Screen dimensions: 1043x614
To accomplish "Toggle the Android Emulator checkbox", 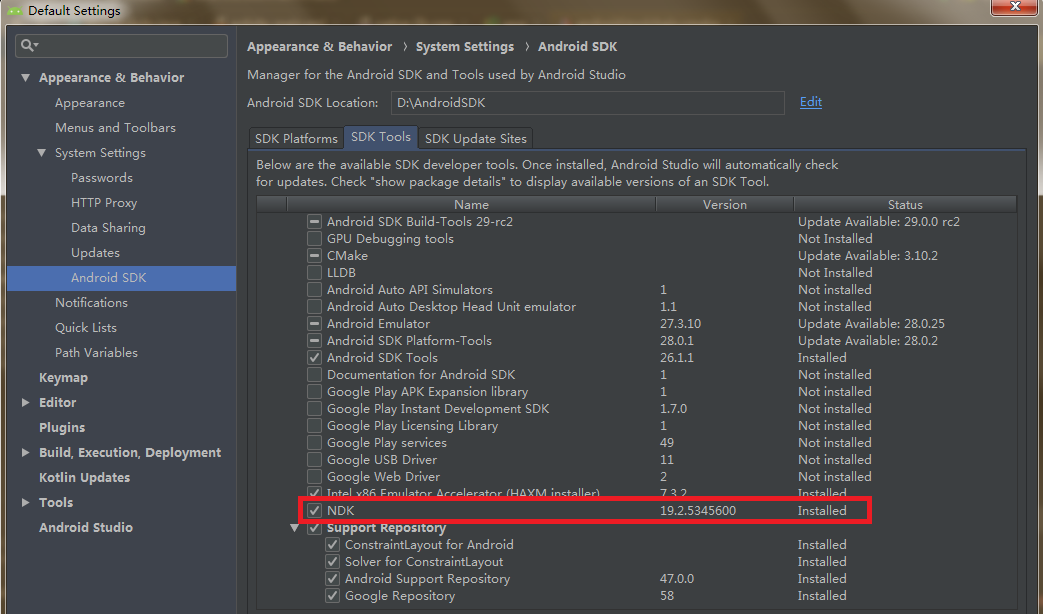I will tap(315, 323).
